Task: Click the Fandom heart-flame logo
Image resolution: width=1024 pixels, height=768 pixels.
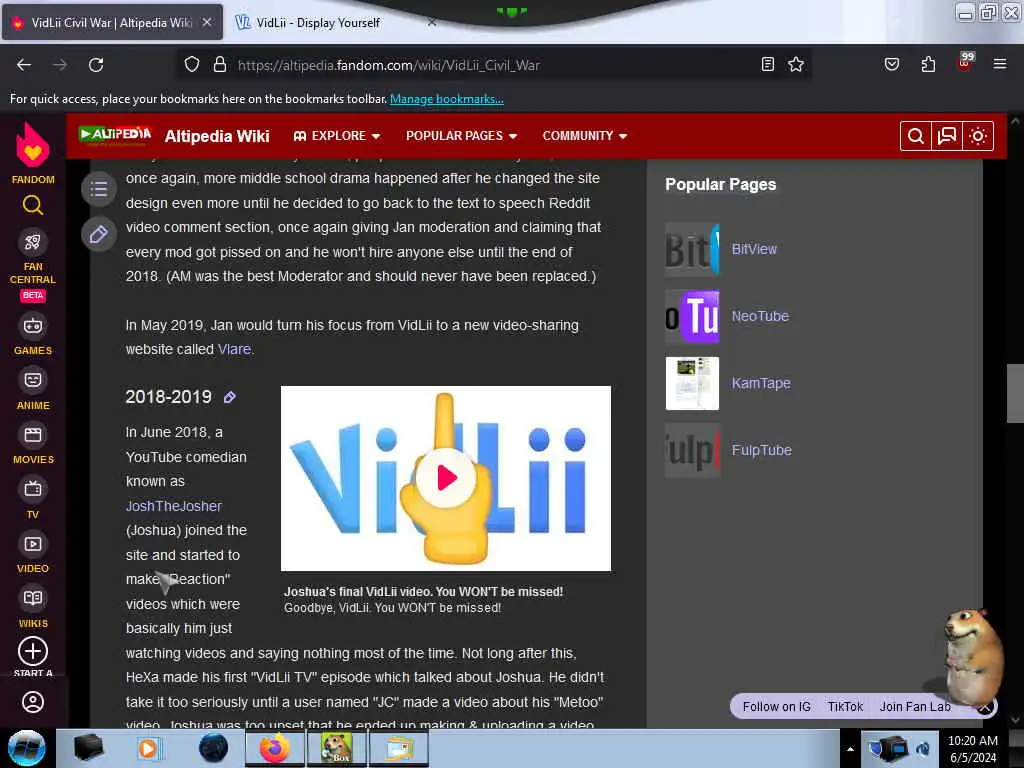Action: click(x=33, y=145)
